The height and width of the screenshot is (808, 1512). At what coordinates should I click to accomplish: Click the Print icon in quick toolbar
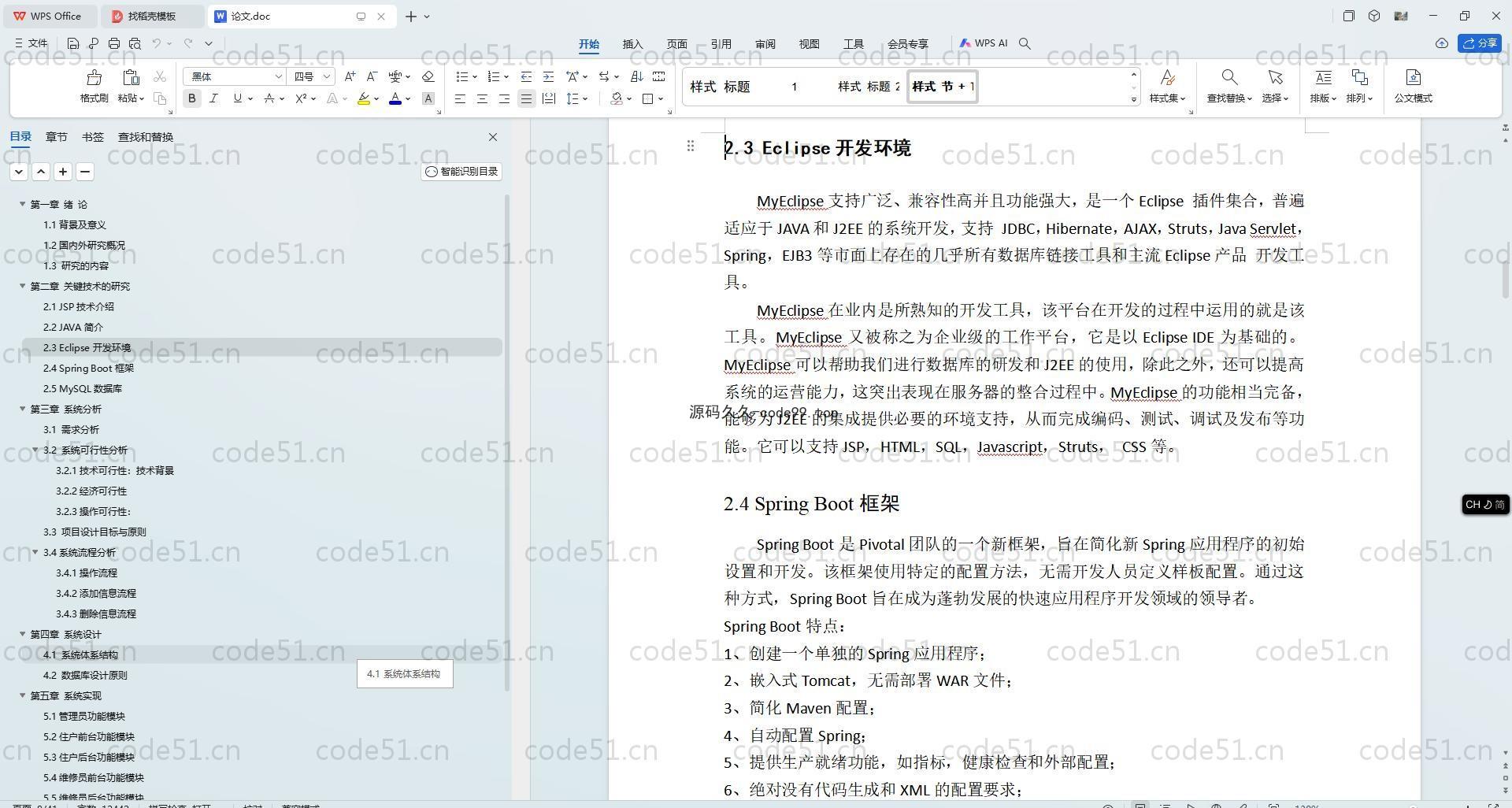(x=114, y=43)
